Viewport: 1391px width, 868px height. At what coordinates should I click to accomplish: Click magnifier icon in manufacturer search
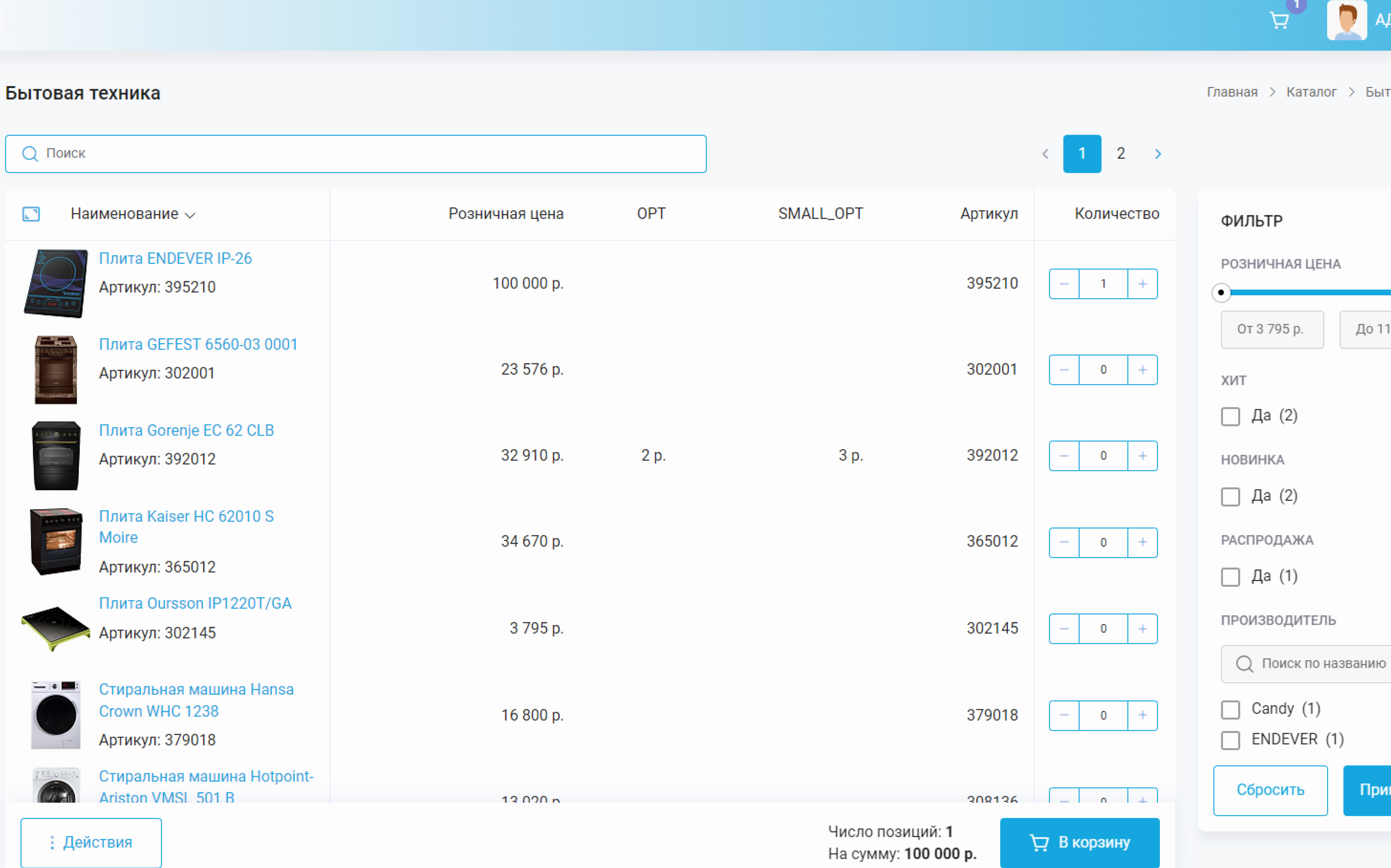(1245, 664)
